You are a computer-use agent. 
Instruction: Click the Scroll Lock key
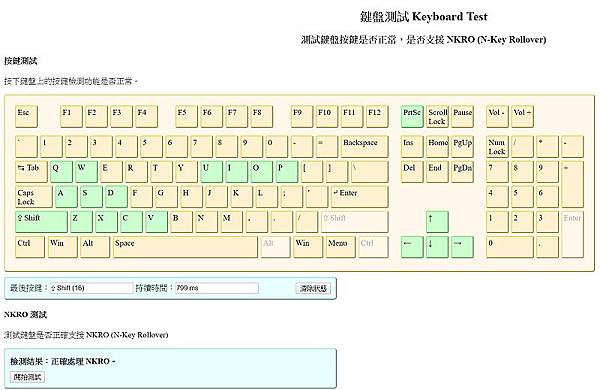(437, 116)
